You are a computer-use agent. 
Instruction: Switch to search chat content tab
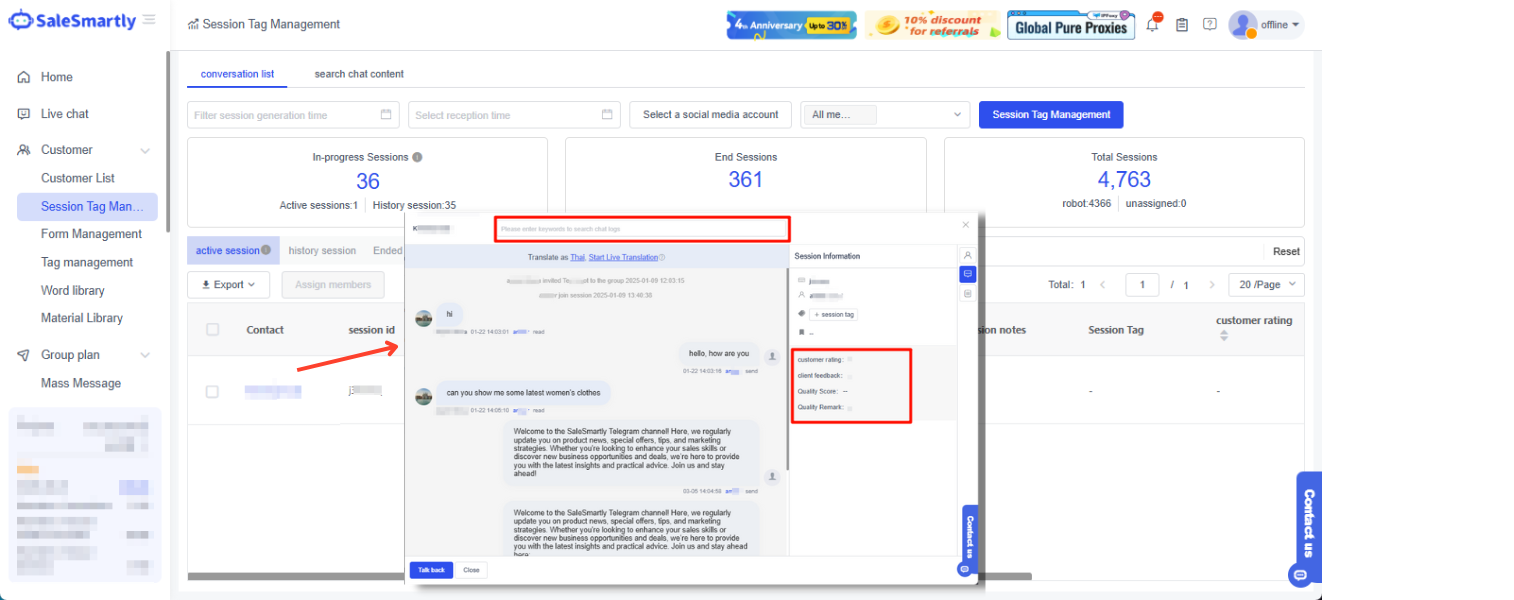[359, 74]
